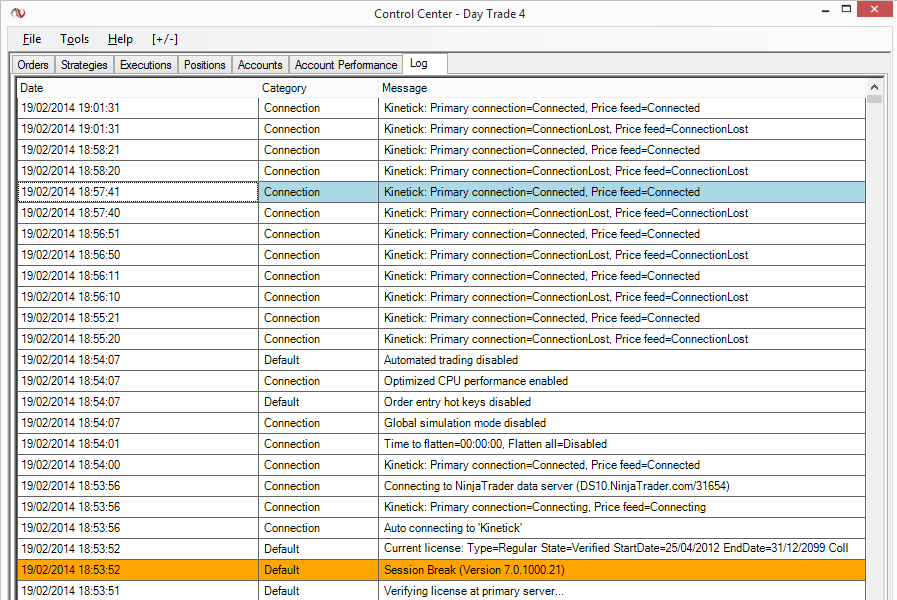
Task: Switch to the Account Performance tab
Action: (346, 65)
